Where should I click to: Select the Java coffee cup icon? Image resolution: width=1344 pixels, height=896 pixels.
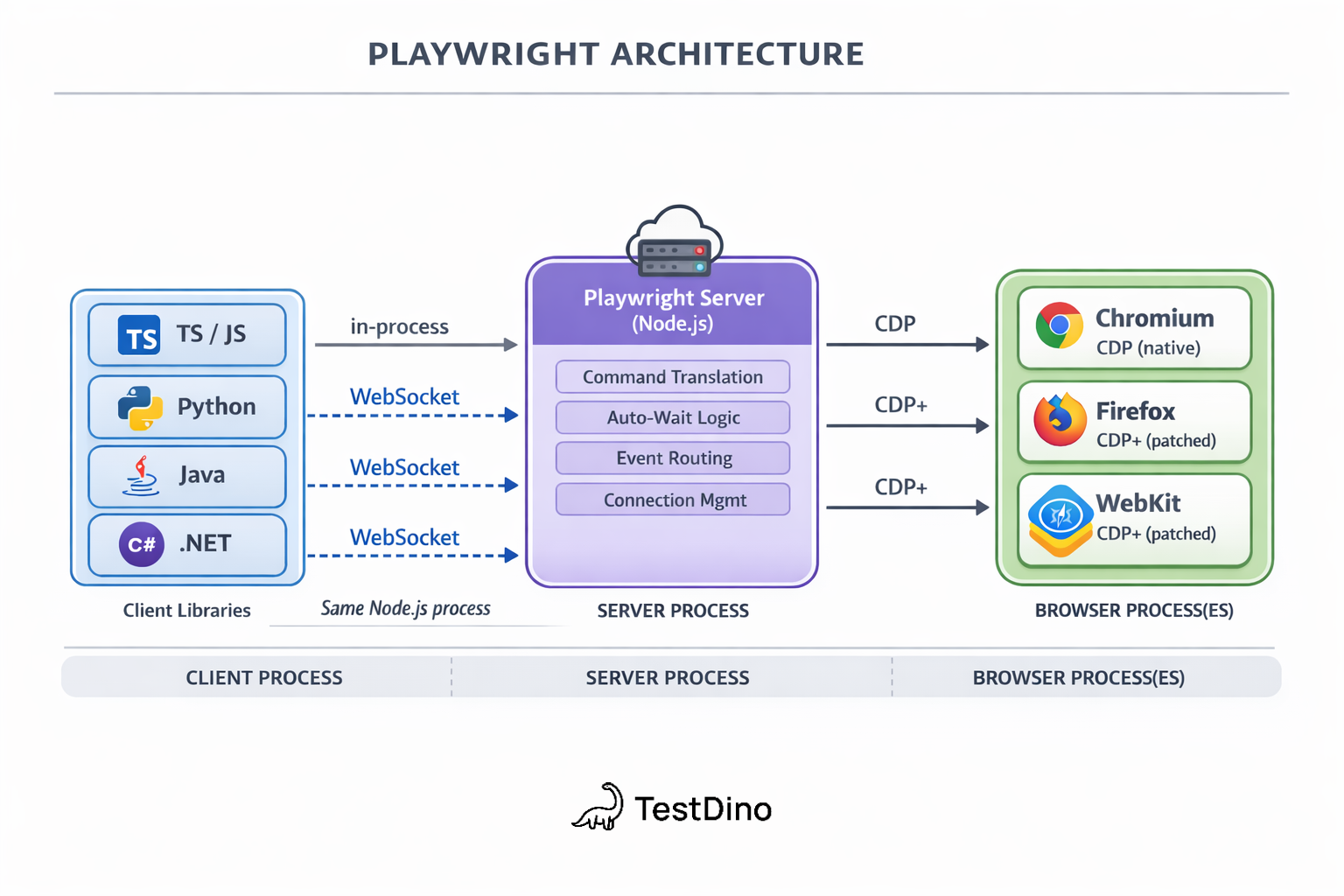pos(141,476)
